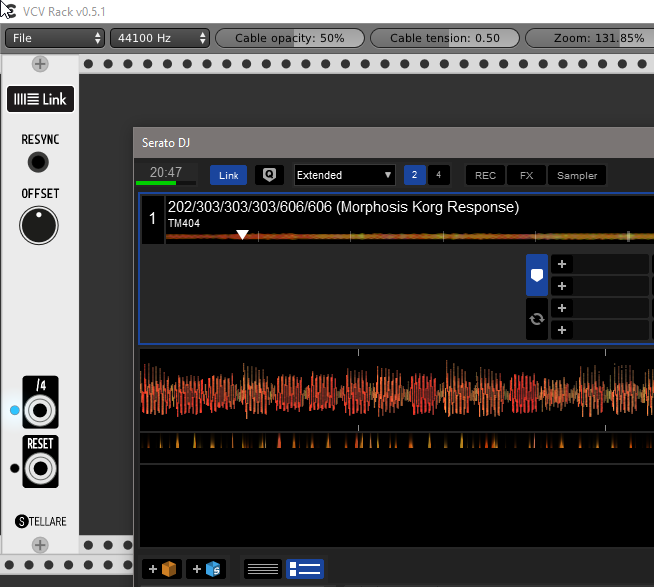Click the RESET output jack
The height and width of the screenshot is (587, 654).
click(x=41, y=467)
